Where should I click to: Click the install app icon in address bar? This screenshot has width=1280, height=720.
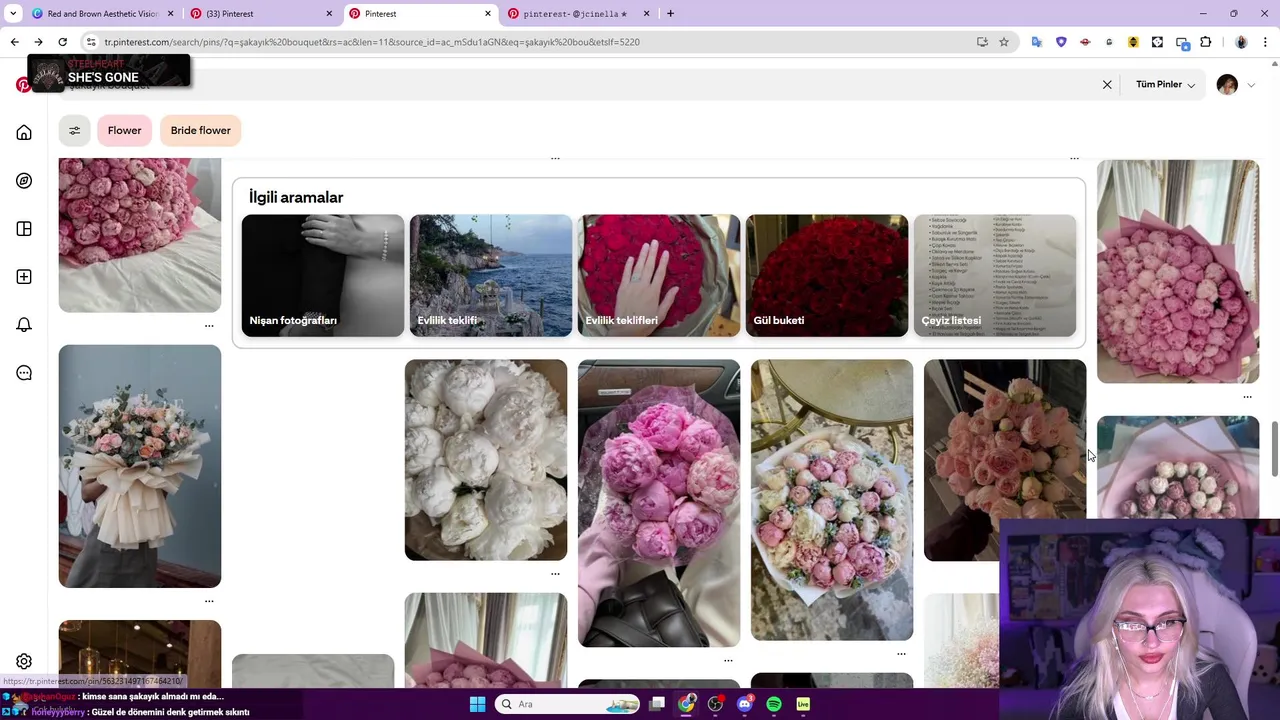(x=982, y=42)
